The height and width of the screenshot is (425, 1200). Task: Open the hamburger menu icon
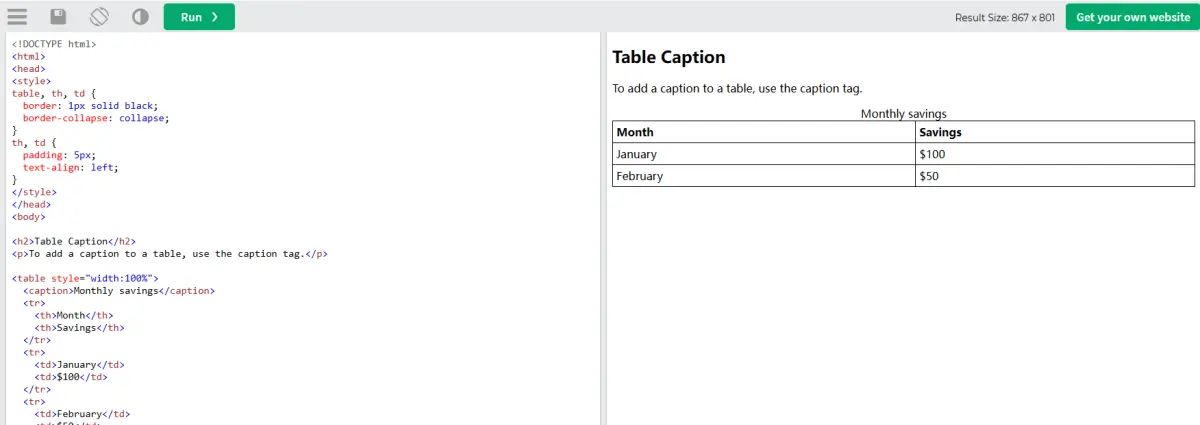click(x=17, y=17)
